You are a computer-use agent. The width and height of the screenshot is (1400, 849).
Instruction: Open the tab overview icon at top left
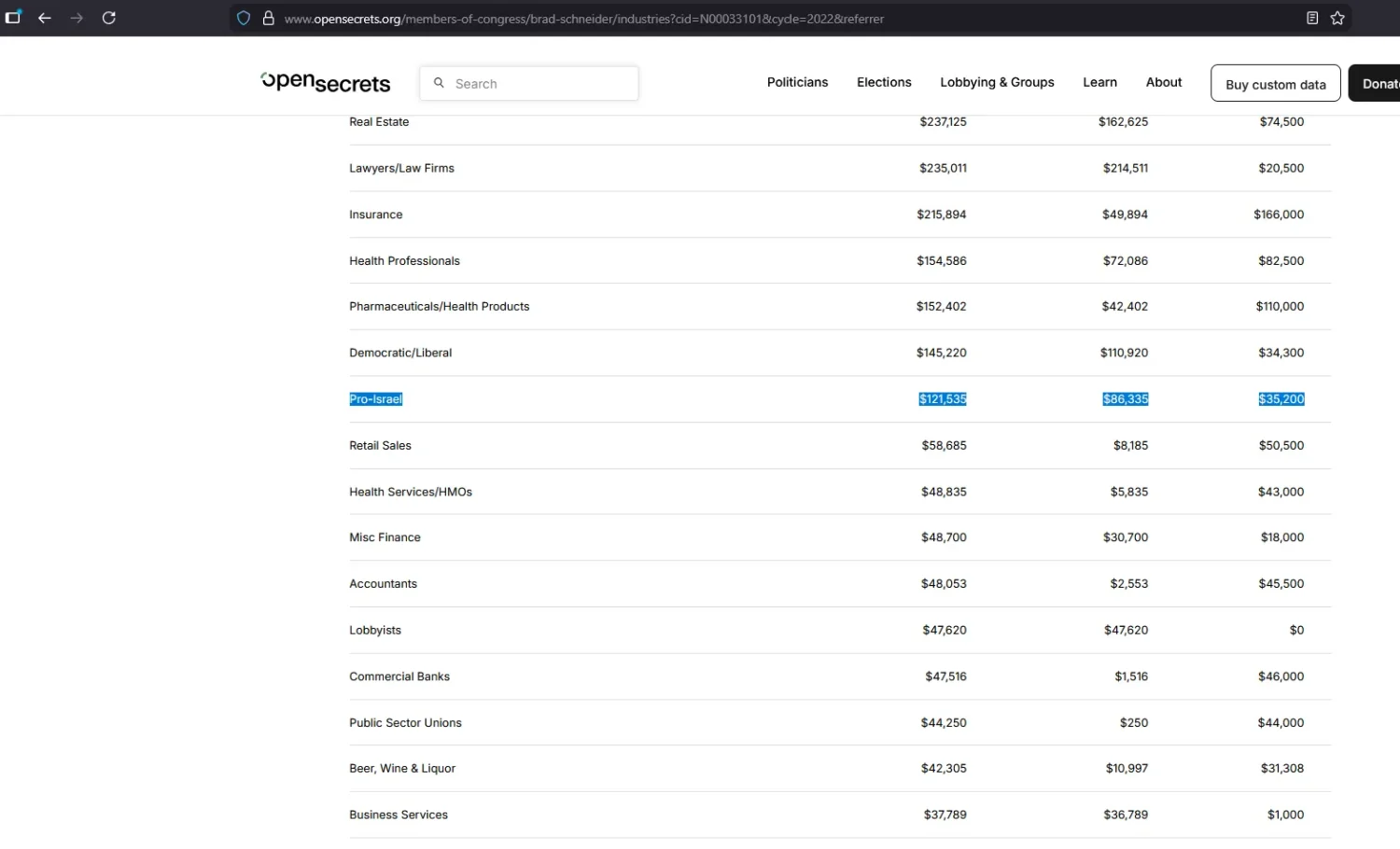(x=13, y=17)
